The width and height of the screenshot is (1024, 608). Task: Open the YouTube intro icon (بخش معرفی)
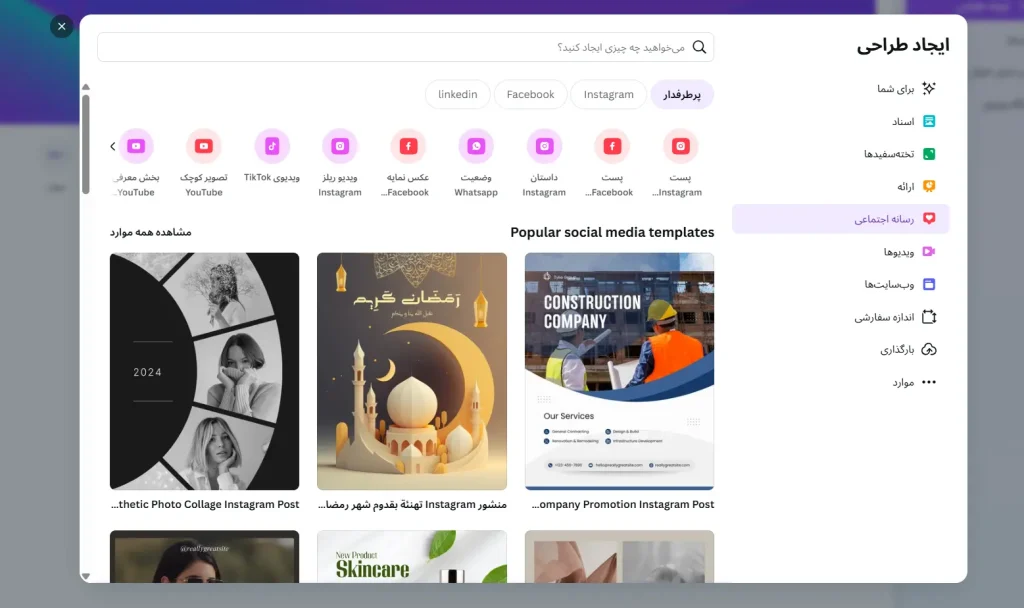pos(136,146)
